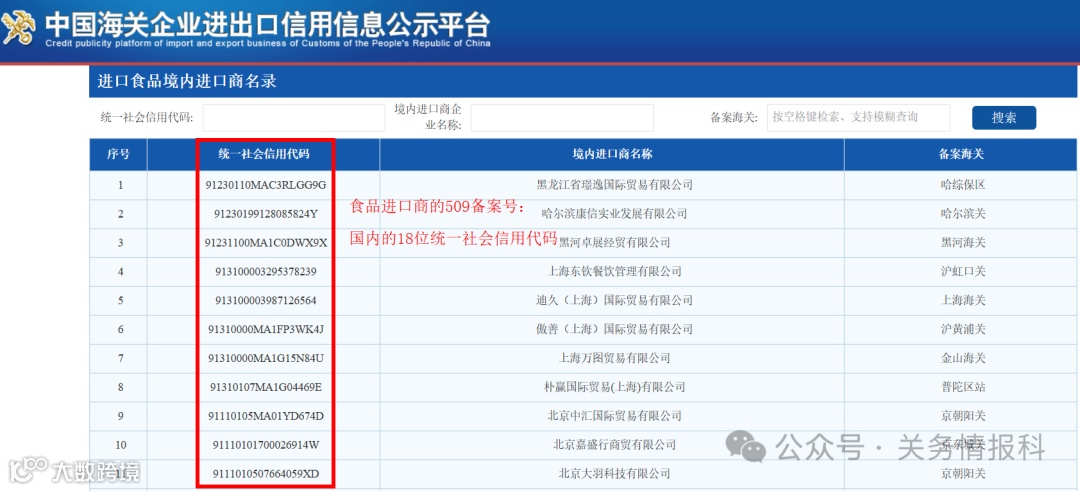The height and width of the screenshot is (491, 1080).
Task: Click the 搜索 button
Action: [x=1004, y=118]
